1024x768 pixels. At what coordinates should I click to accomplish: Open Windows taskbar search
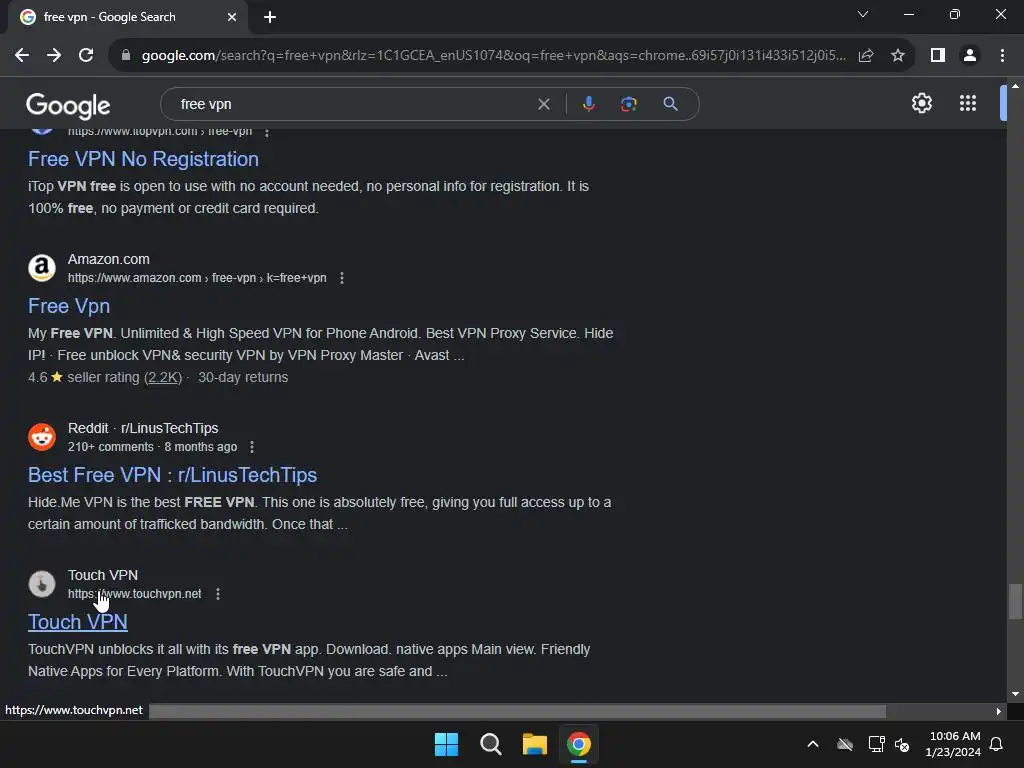click(x=490, y=744)
